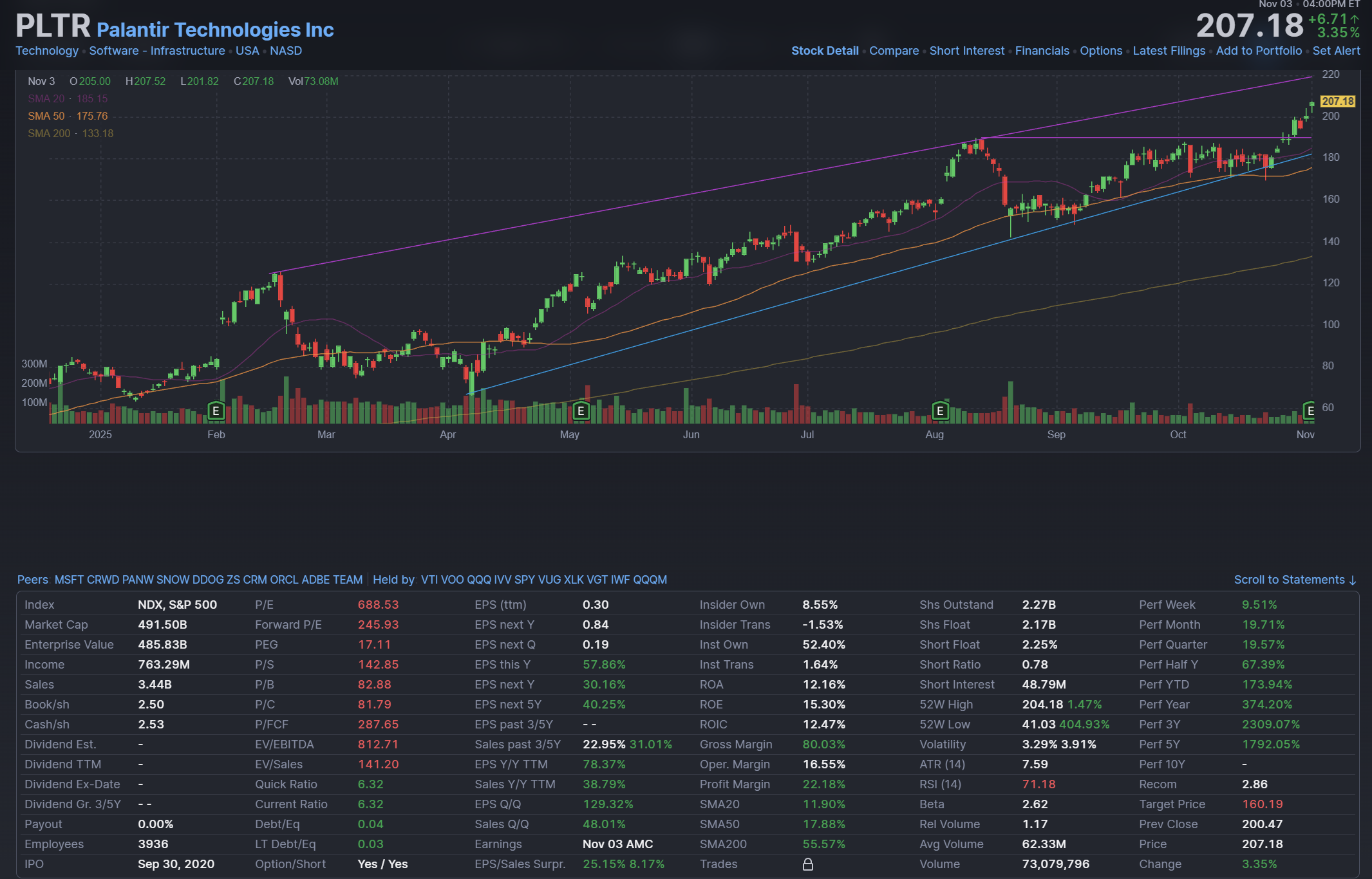Open the Short Interest tab
Image resolution: width=1372 pixels, height=879 pixels.
[966, 51]
